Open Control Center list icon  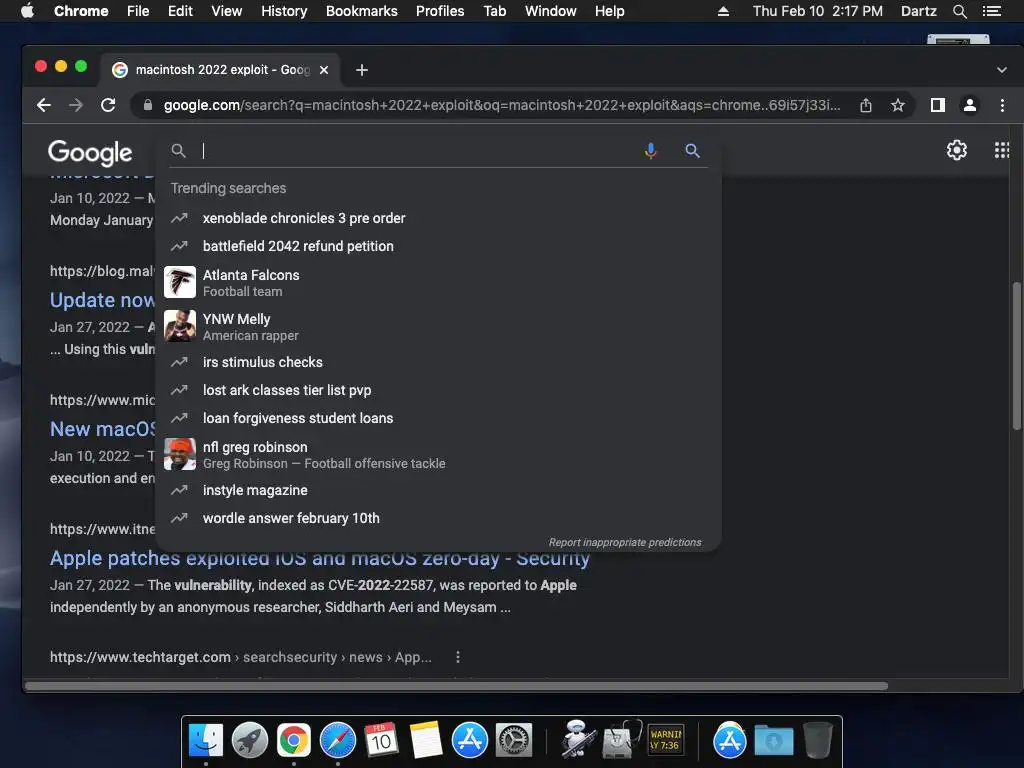pos(992,11)
